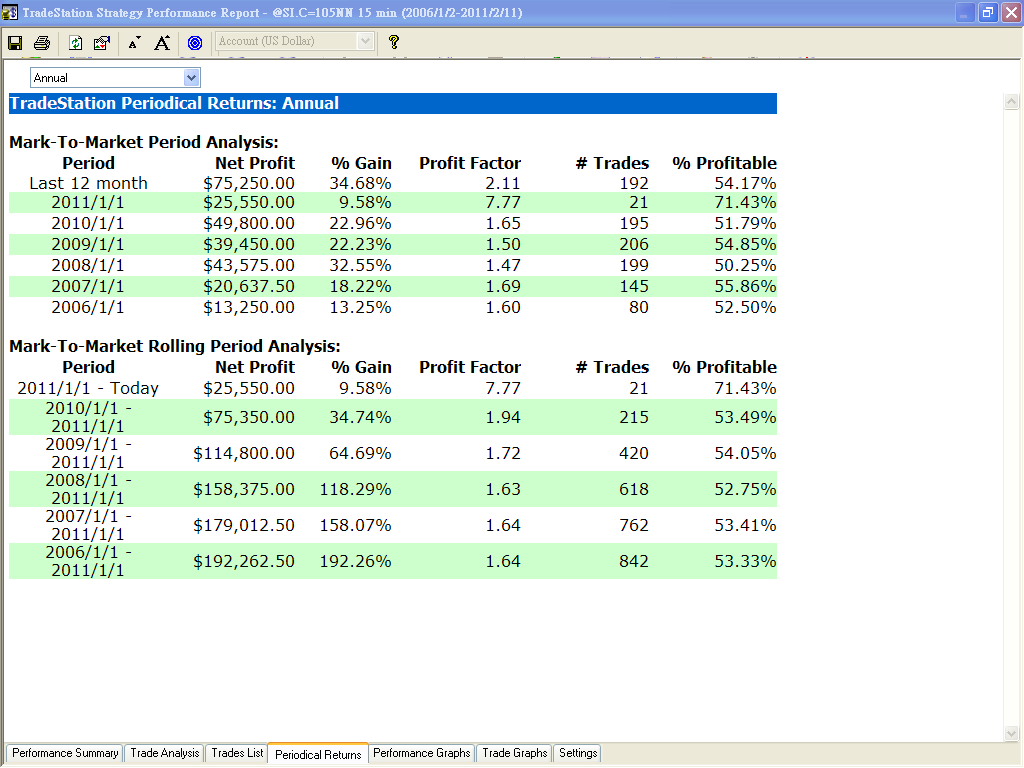Screen dimensions: 1024x768
Task: Restore the report window size
Action: [987, 12]
